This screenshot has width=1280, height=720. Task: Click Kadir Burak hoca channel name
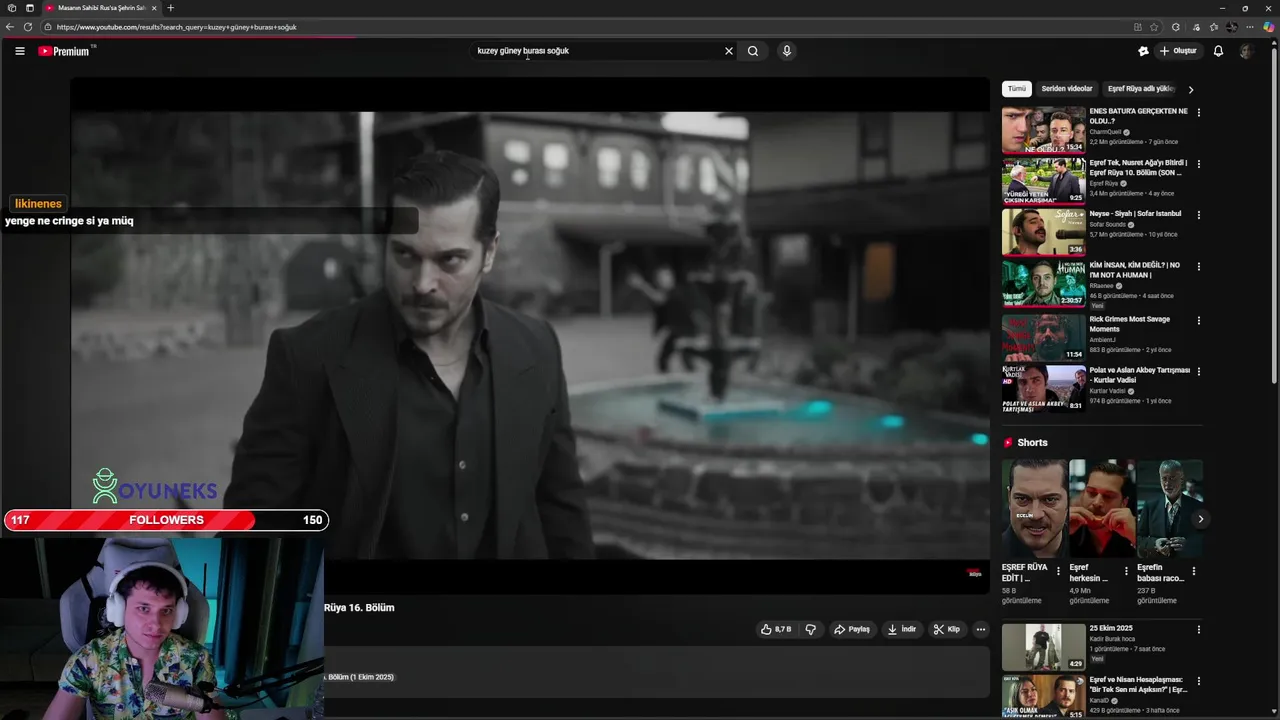[1112, 639]
